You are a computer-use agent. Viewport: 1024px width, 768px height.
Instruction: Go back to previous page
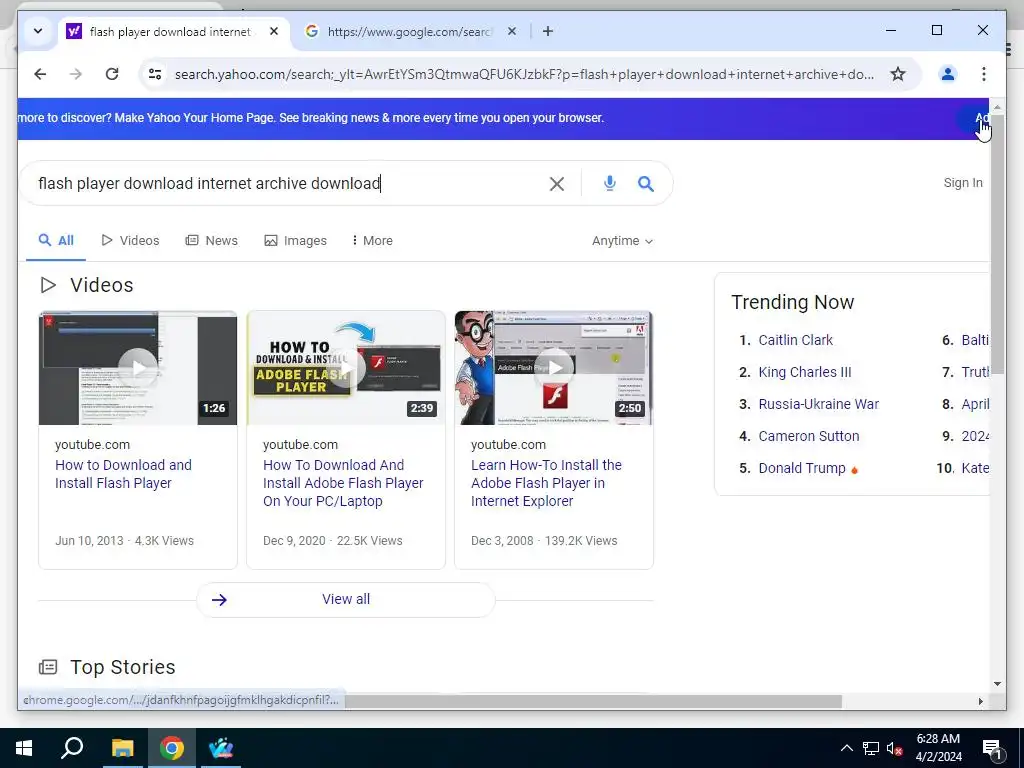[40, 74]
